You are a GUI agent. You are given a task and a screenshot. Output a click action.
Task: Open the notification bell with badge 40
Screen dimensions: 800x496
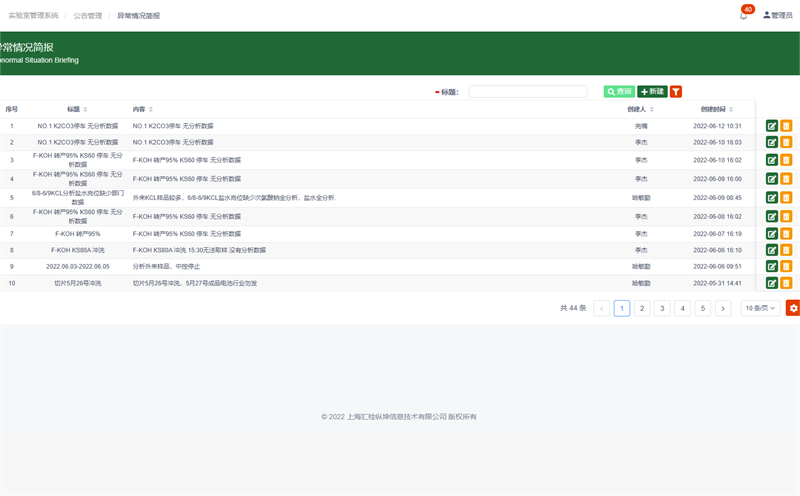pos(743,15)
